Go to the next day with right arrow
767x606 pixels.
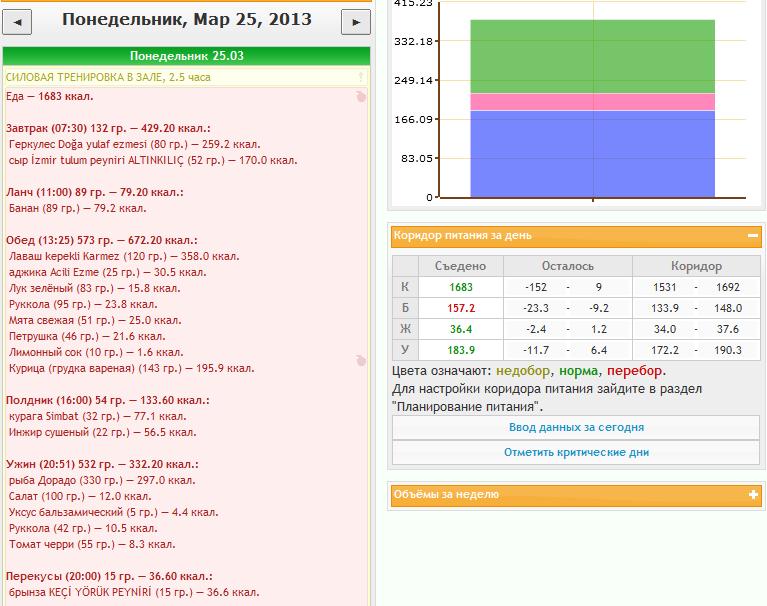point(356,22)
